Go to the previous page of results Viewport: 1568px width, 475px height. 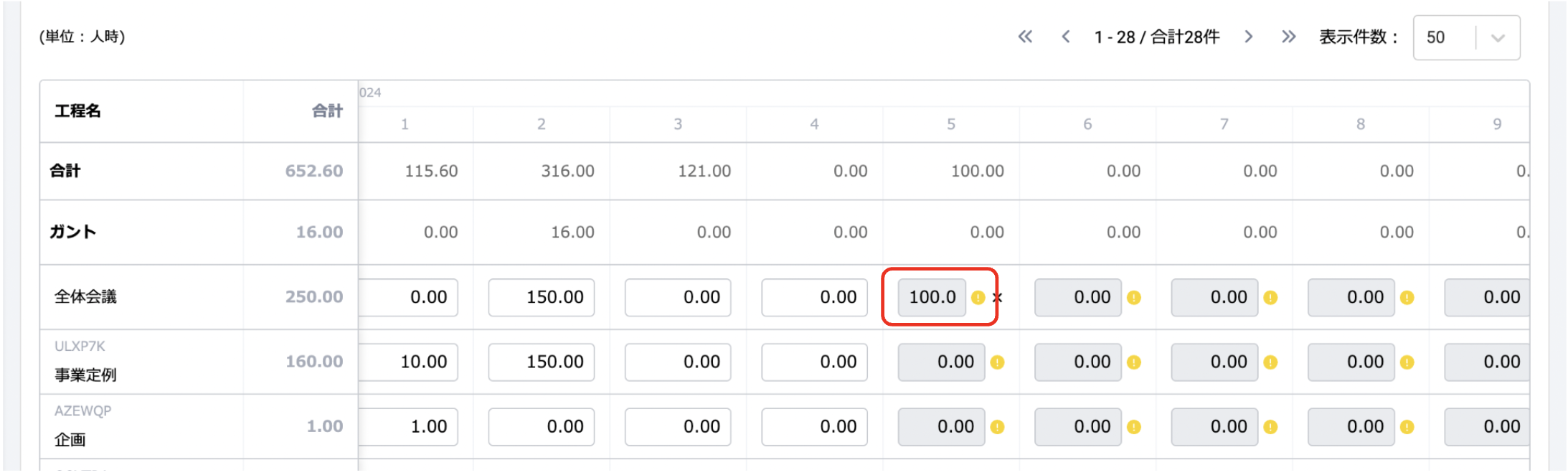(x=1066, y=37)
